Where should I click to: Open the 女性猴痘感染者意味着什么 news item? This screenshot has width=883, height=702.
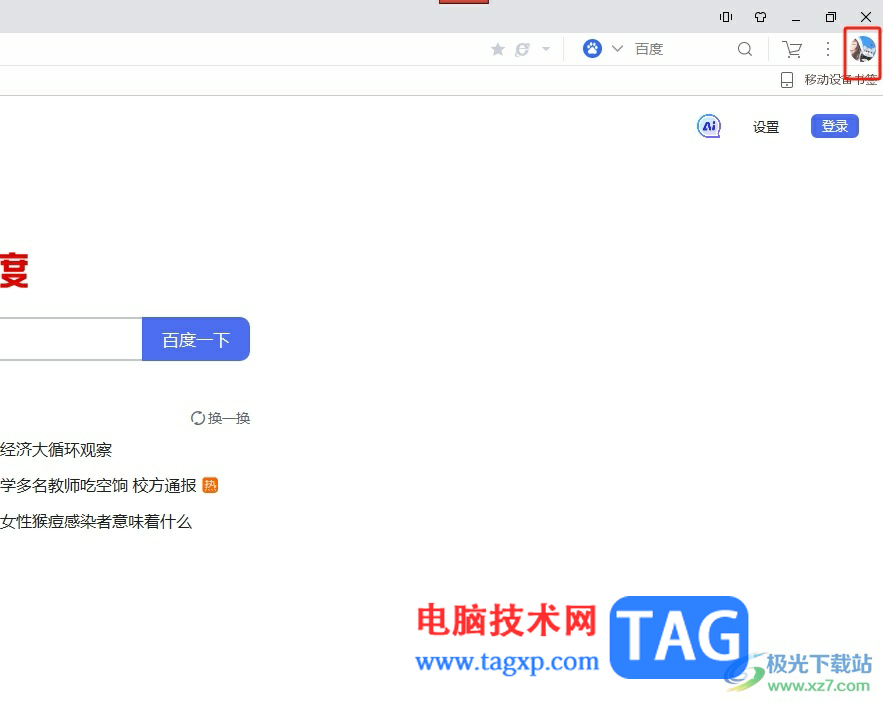pyautogui.click(x=96, y=521)
